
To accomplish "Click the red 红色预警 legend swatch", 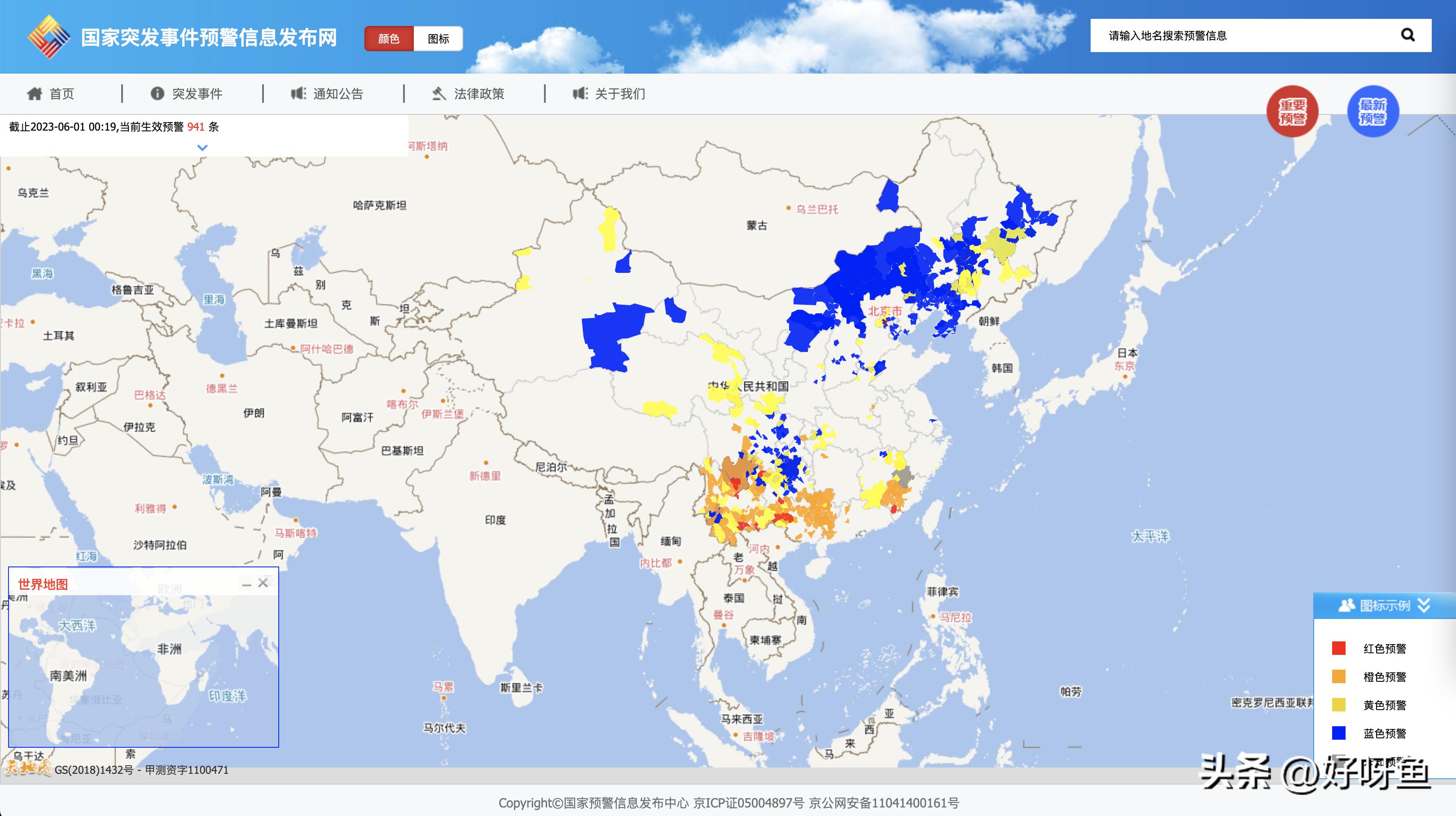I will click(1338, 648).
